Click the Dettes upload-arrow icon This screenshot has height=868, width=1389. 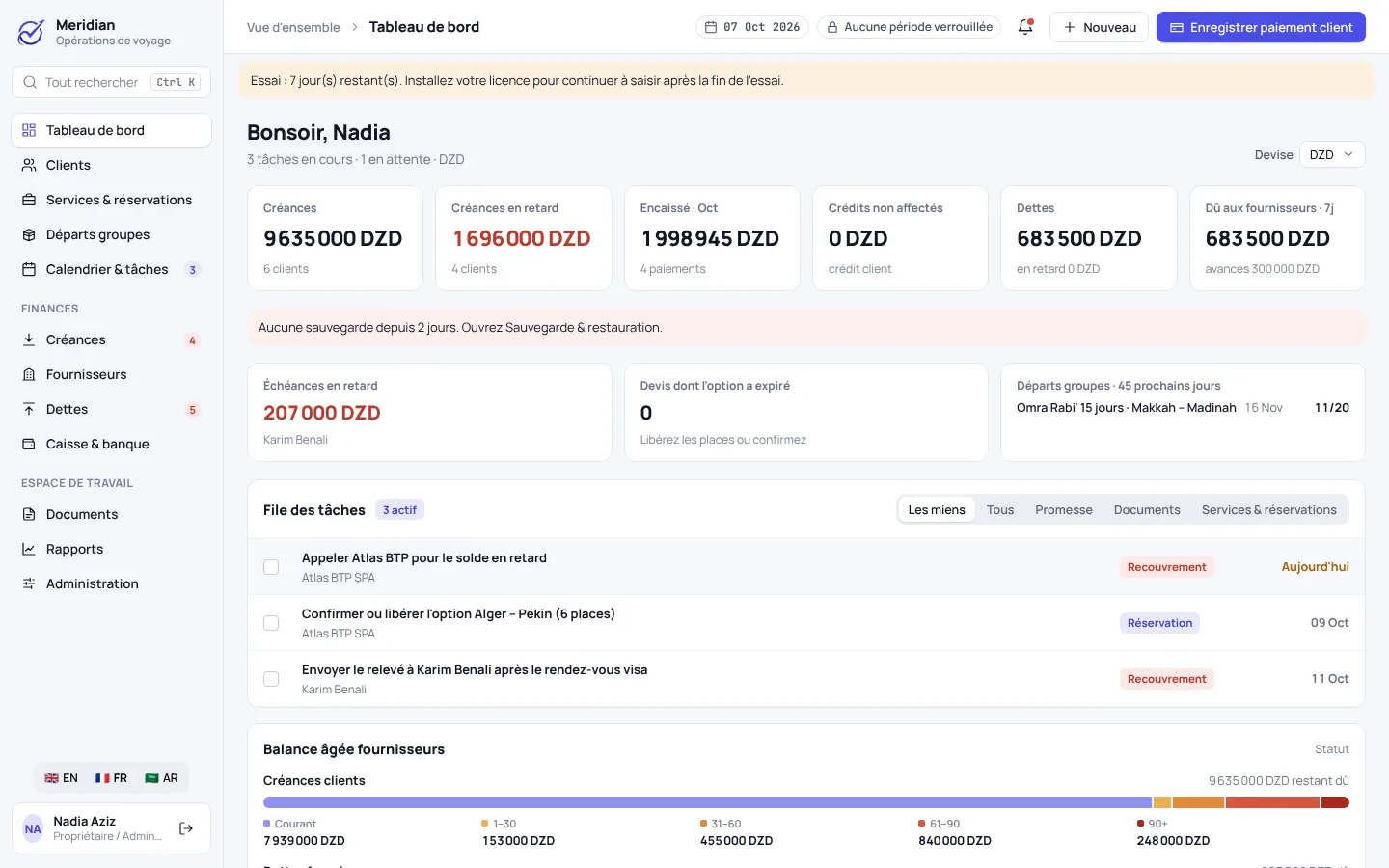29,409
